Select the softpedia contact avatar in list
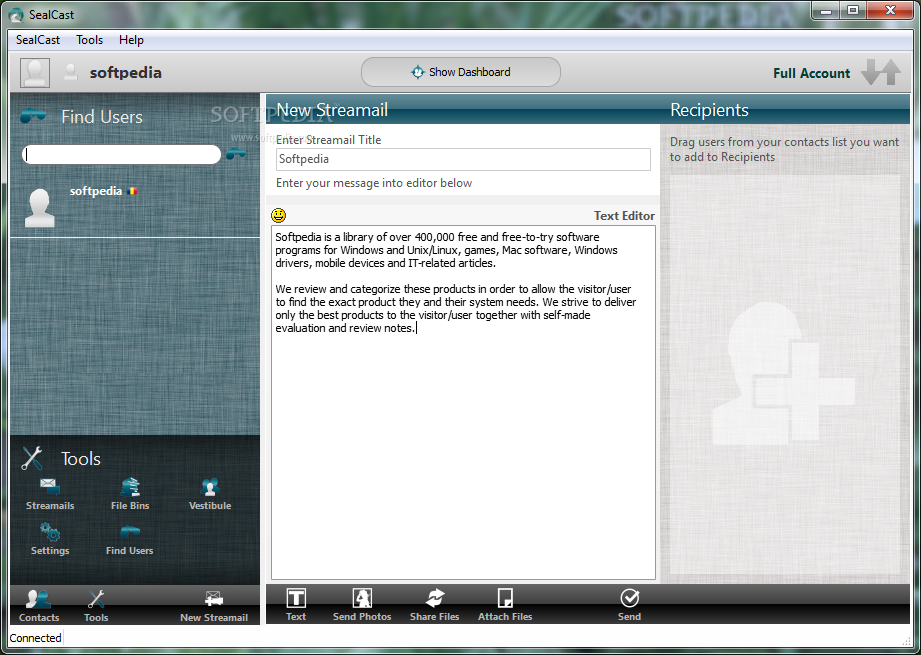Image resolution: width=921 pixels, height=655 pixels. (40, 208)
